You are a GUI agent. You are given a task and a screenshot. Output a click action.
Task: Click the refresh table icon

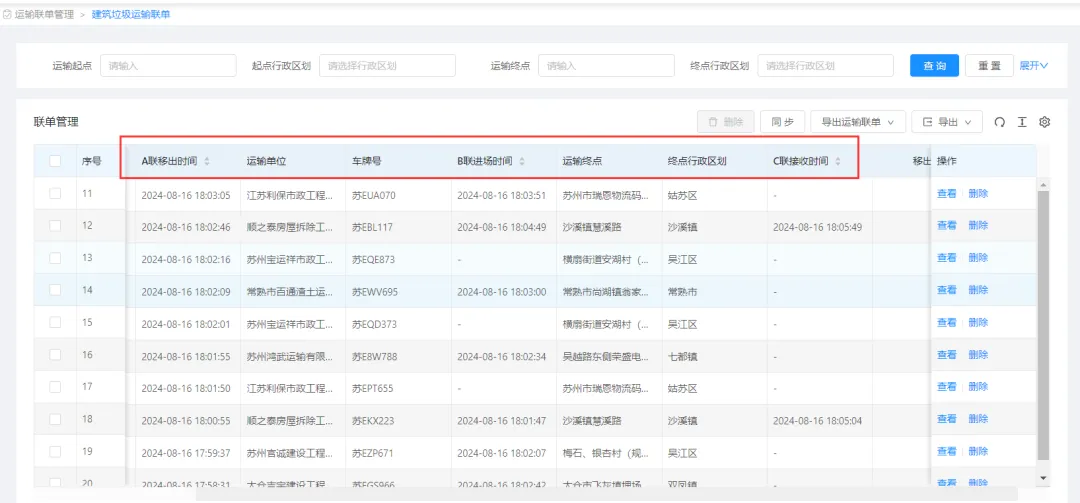999,122
